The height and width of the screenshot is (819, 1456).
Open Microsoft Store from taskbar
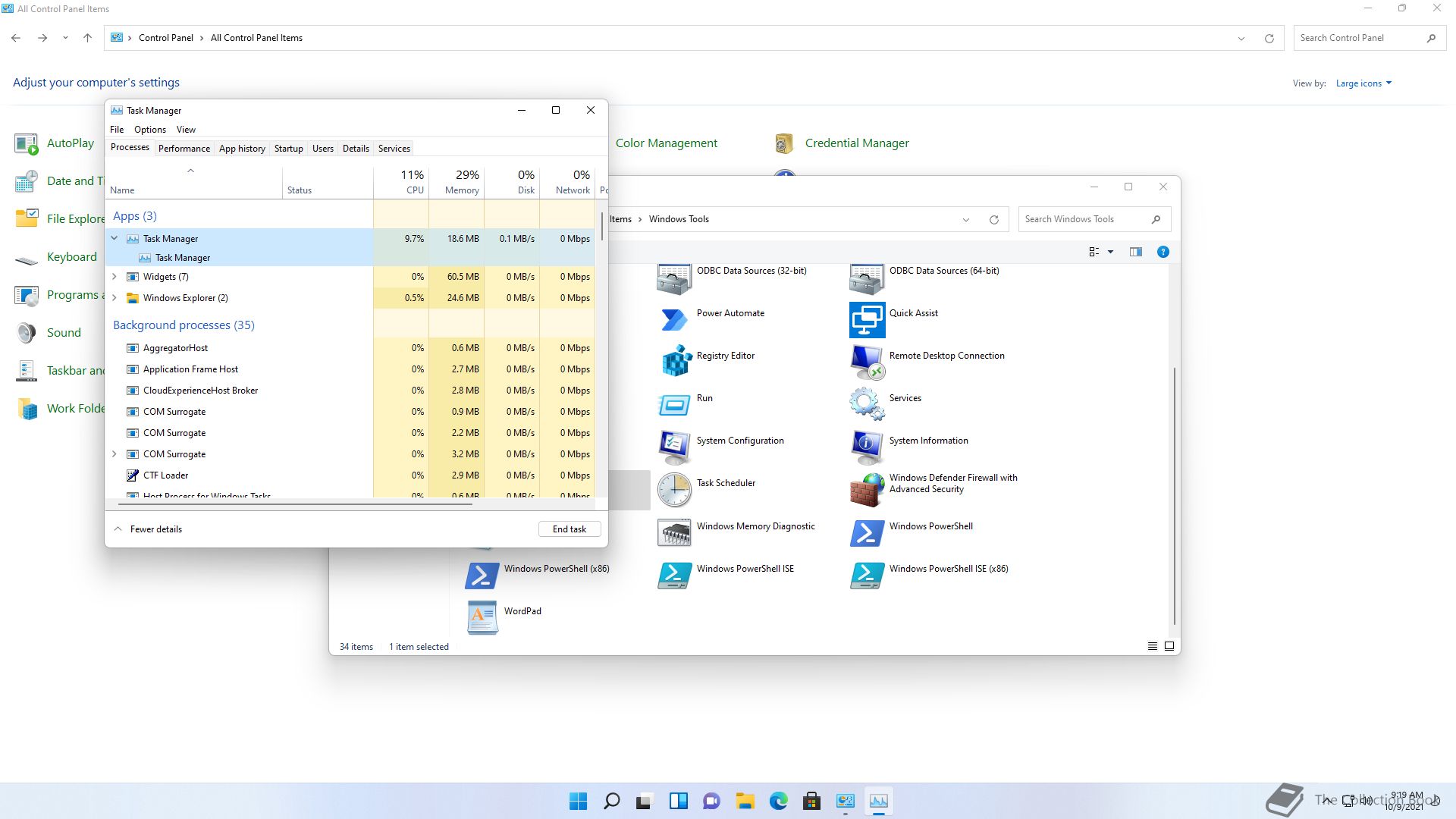point(811,801)
